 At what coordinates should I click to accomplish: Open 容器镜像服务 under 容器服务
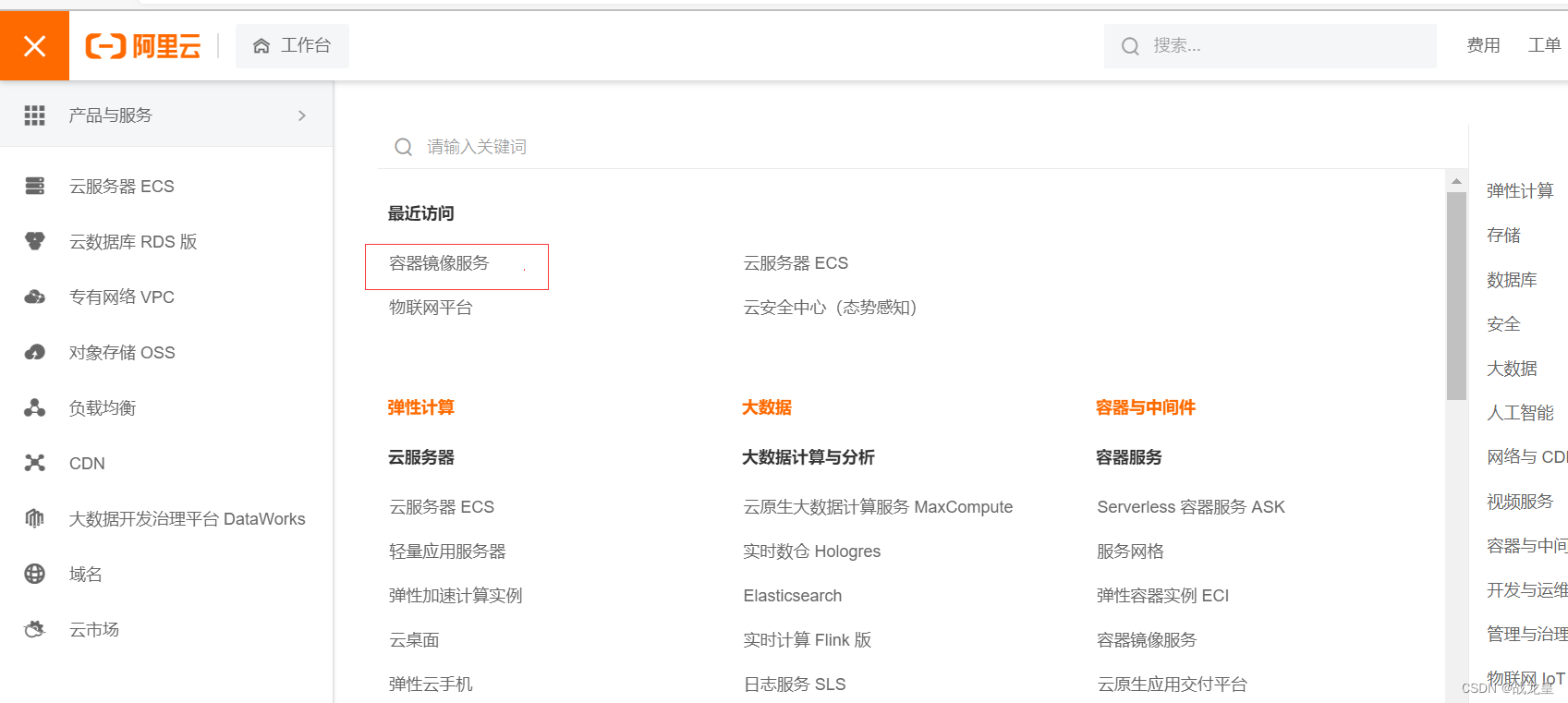(x=1147, y=640)
